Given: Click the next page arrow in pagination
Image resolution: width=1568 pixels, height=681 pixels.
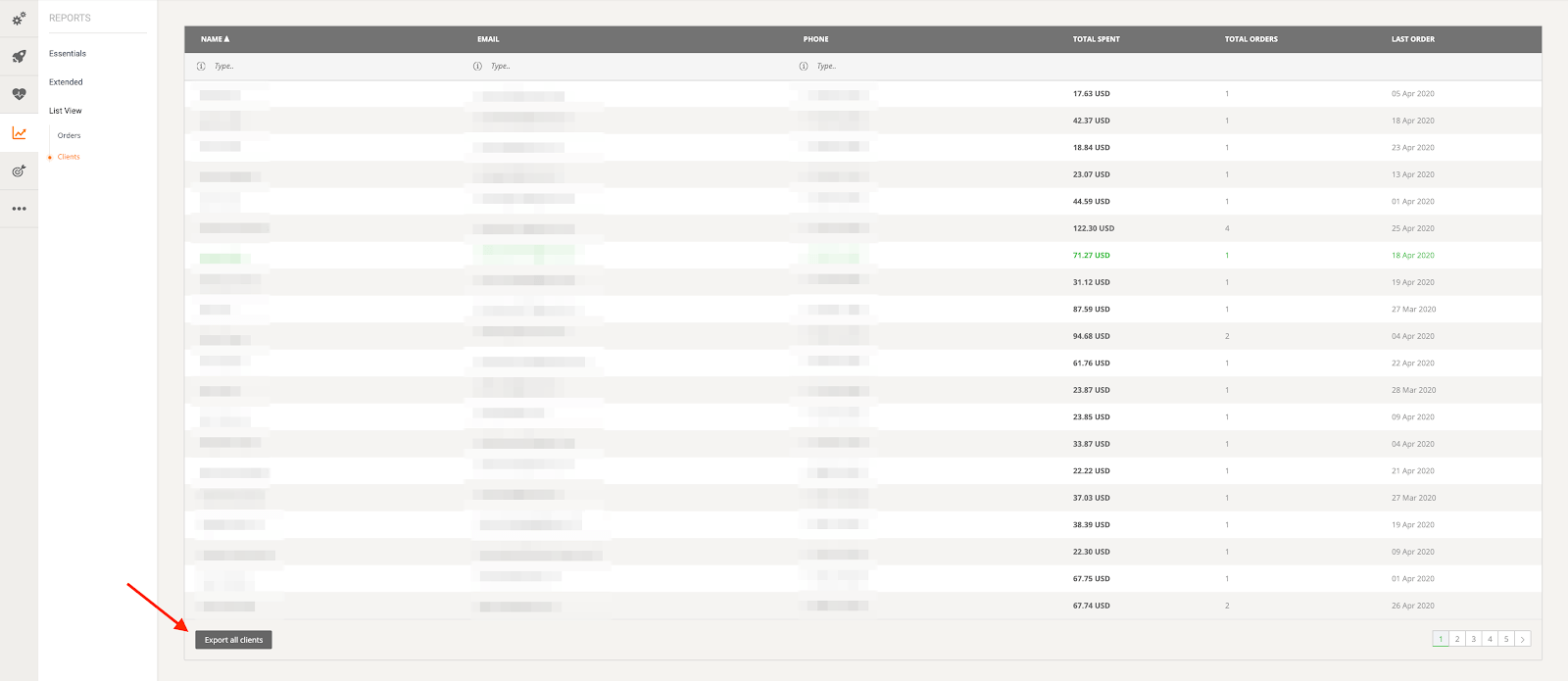Looking at the screenshot, I should [x=1523, y=639].
